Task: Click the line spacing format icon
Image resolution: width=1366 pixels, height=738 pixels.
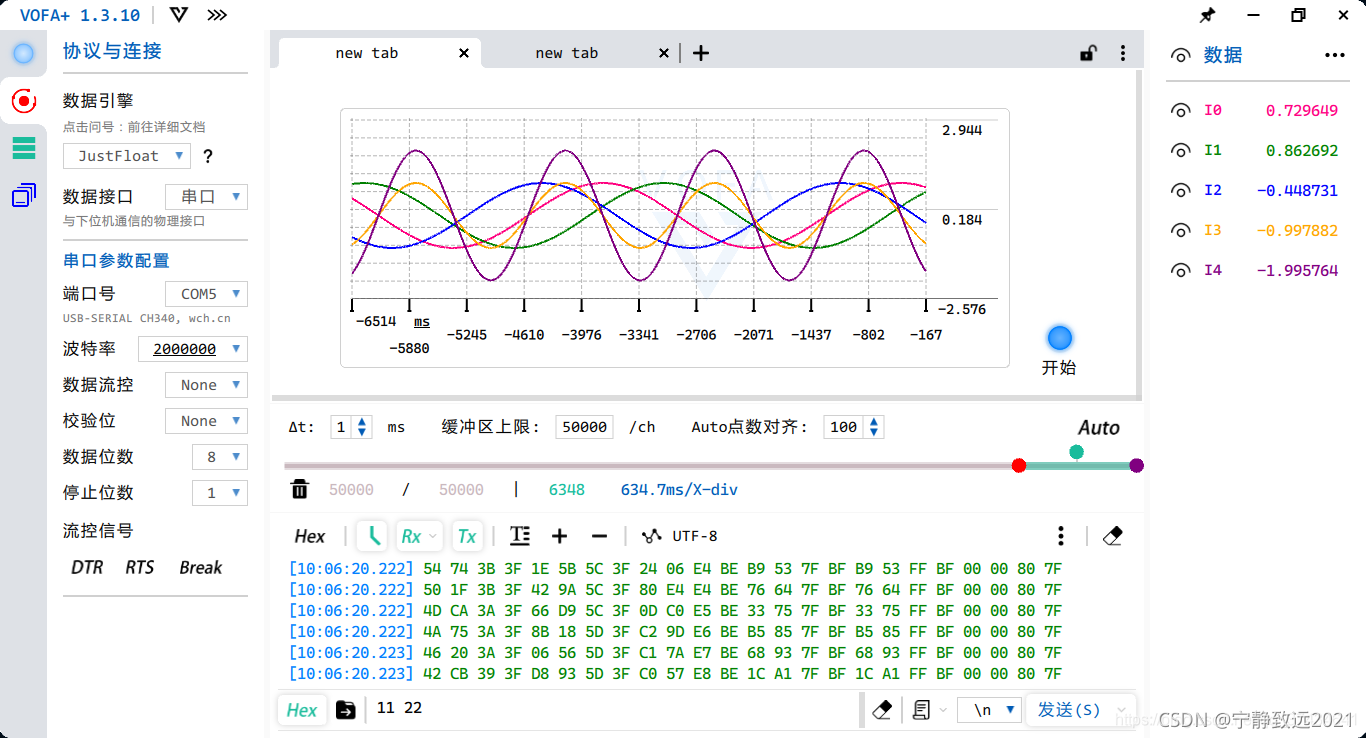Action: point(519,536)
